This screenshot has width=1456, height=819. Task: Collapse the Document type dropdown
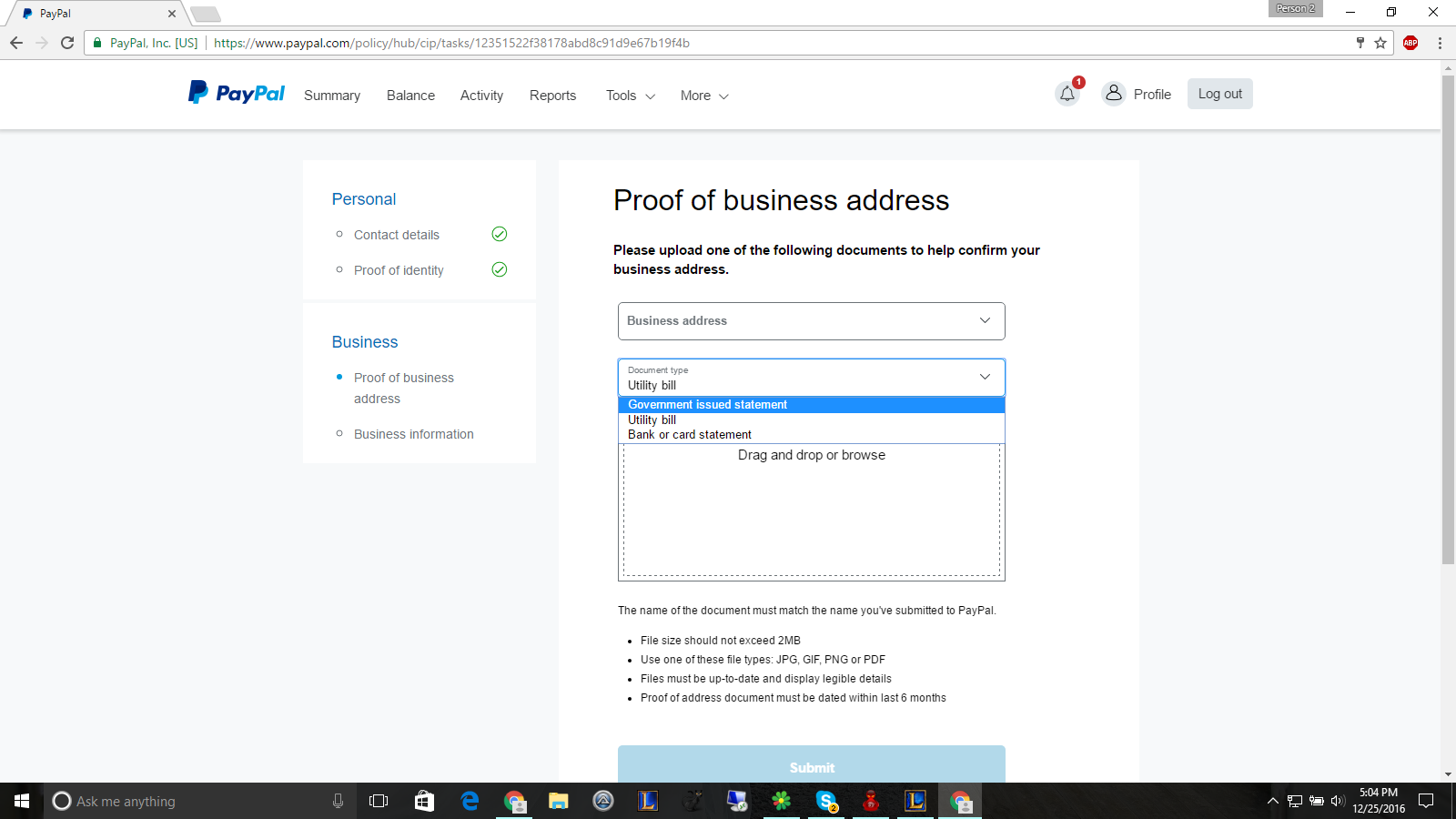pos(812,378)
